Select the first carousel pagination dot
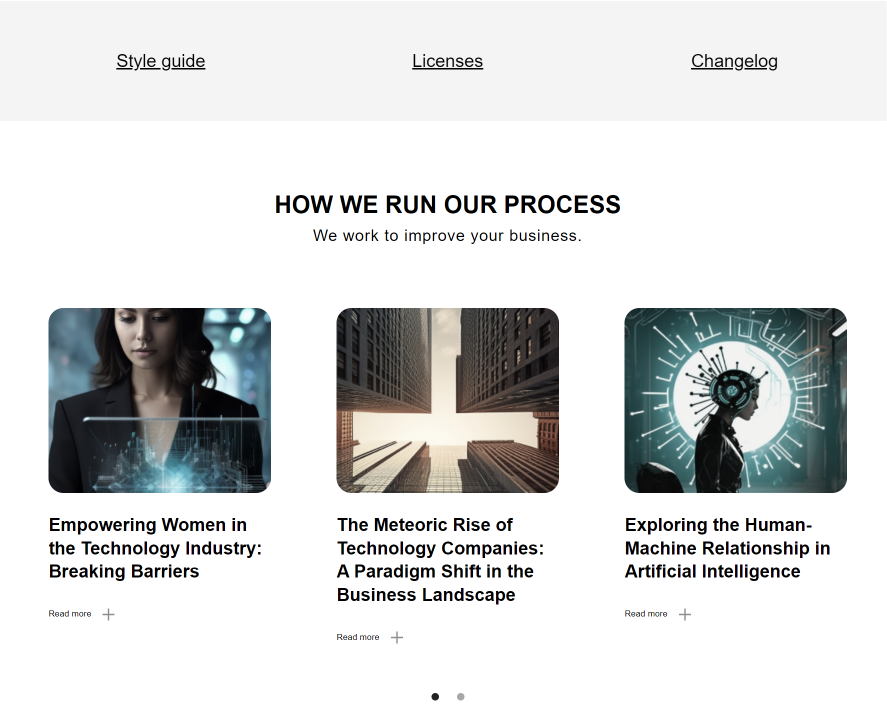Viewport: 887px width, 718px height. (x=435, y=696)
